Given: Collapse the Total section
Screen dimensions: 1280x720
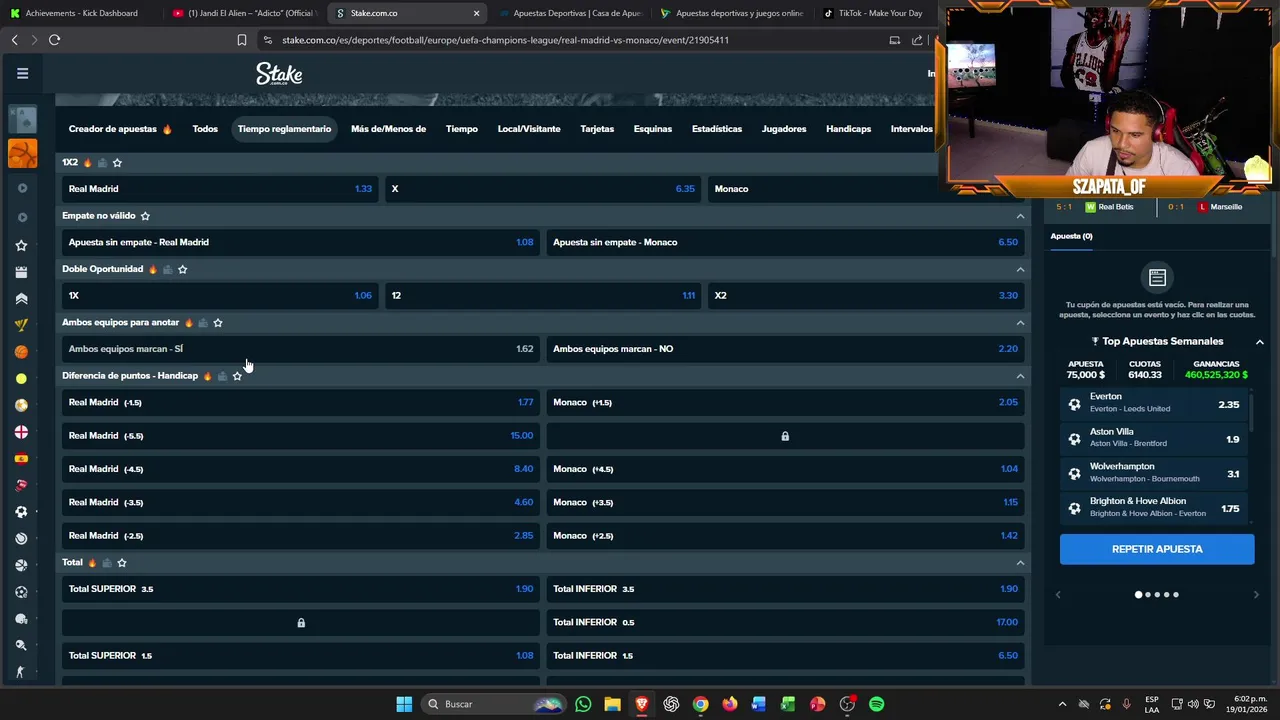Looking at the screenshot, I should [1020, 562].
